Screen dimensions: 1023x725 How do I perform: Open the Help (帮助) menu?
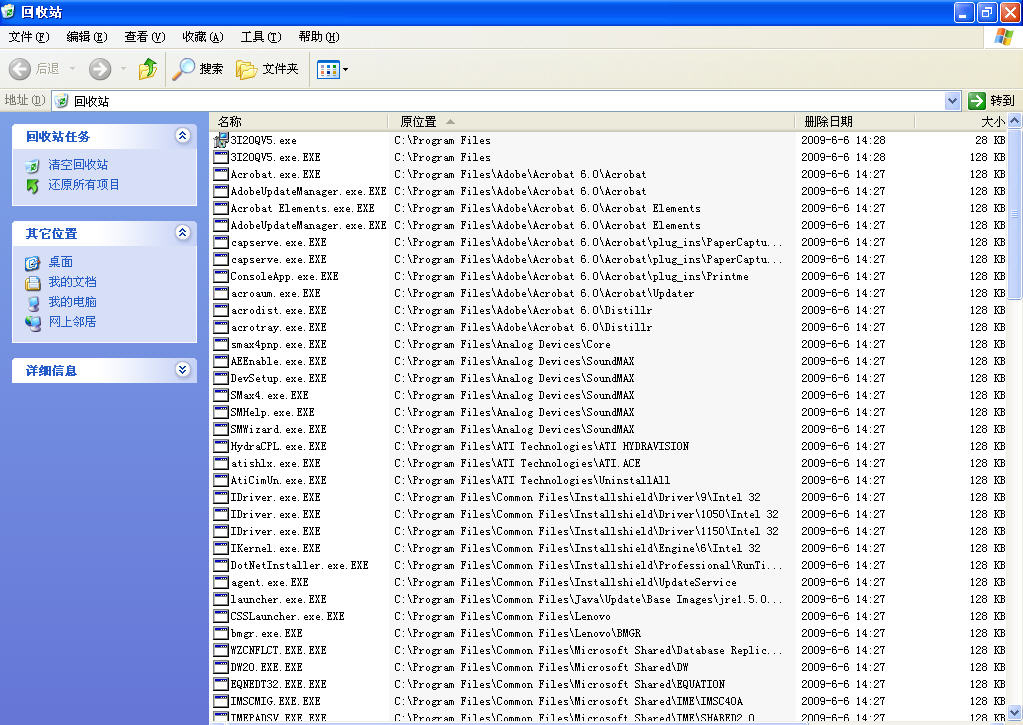click(x=319, y=37)
